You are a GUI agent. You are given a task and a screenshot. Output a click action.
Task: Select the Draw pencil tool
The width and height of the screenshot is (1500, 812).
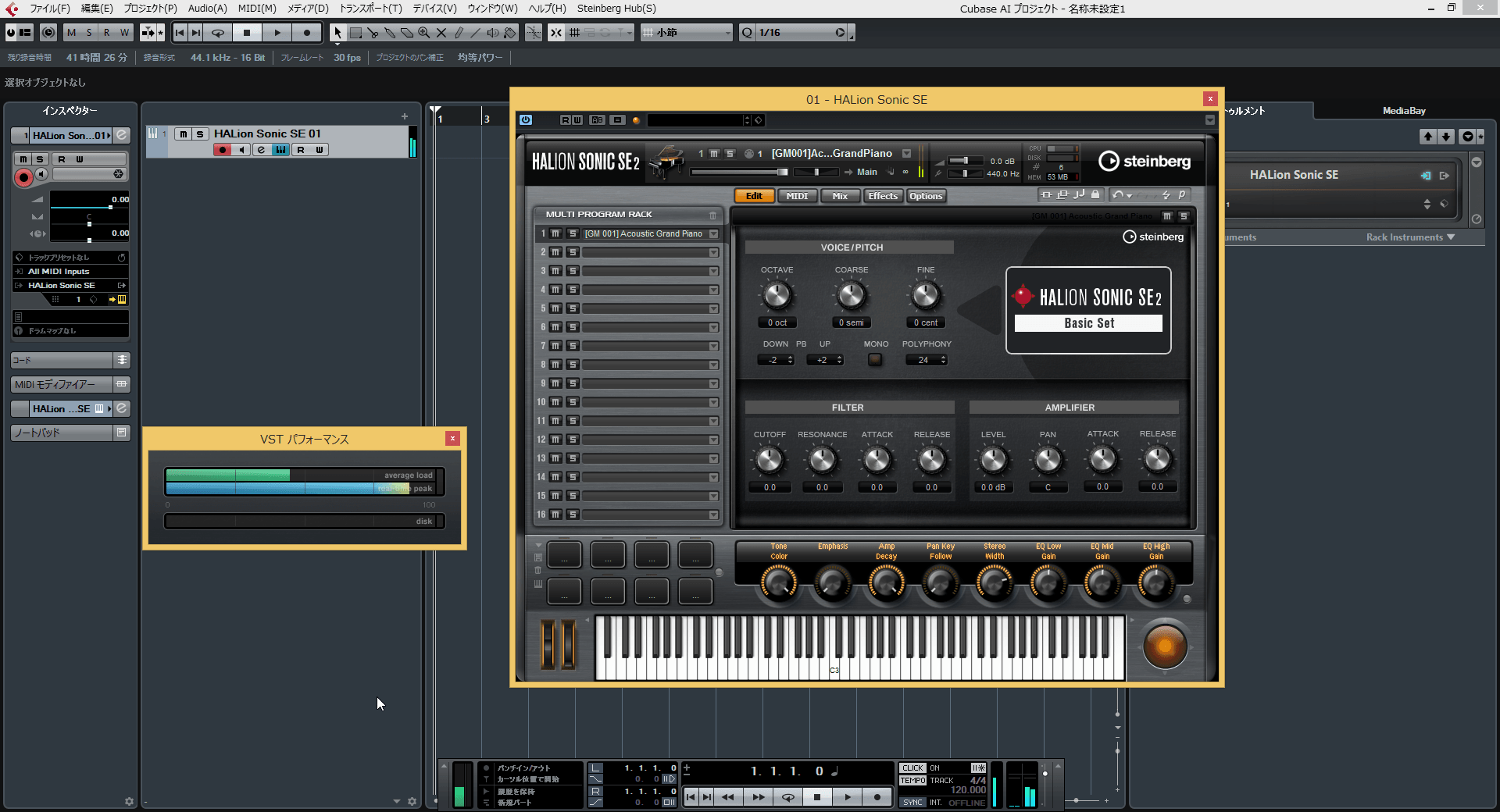click(459, 33)
